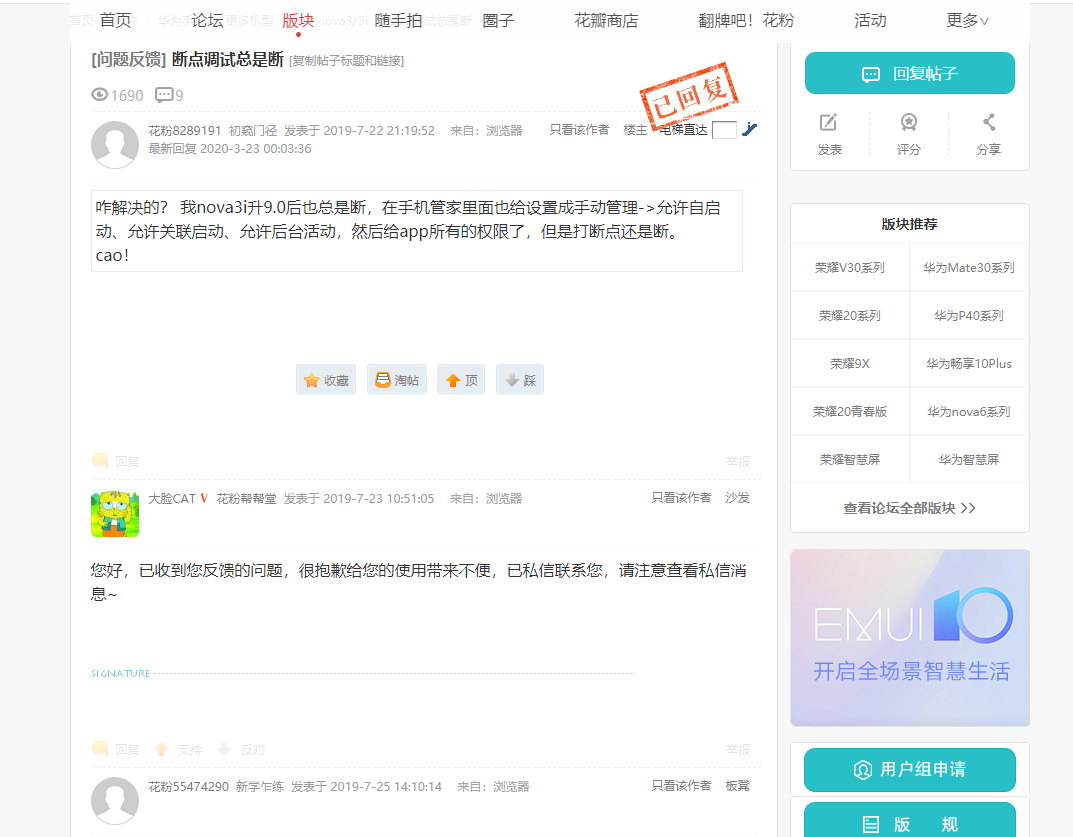The width and height of the screenshot is (1073, 837).
Task: Click the 板凳 floor label
Action: (738, 786)
